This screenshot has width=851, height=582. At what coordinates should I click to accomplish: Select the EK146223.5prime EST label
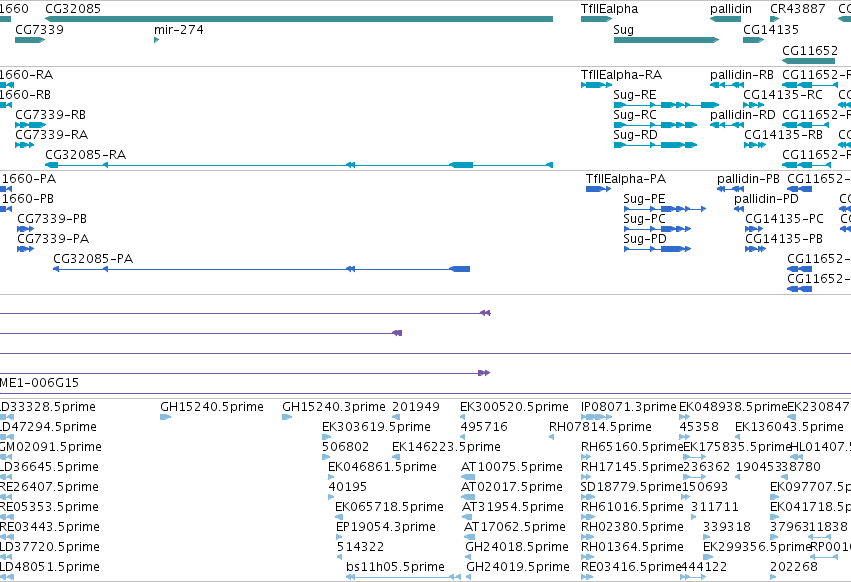pyautogui.click(x=446, y=447)
